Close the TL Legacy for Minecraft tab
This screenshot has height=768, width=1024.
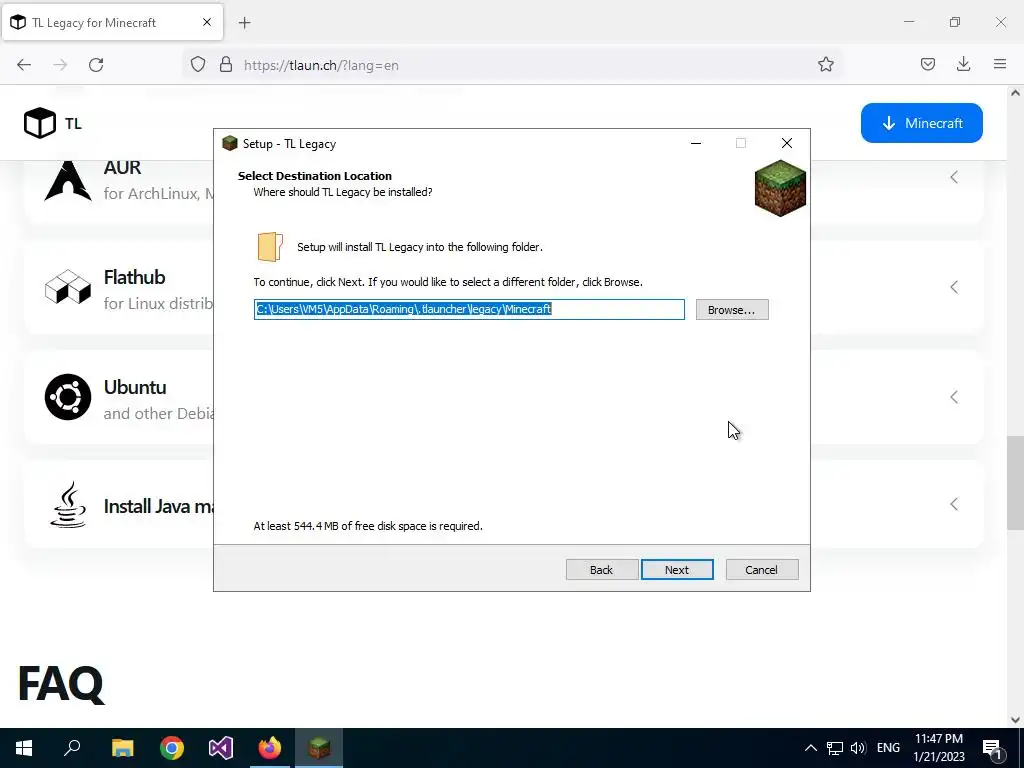(x=207, y=22)
